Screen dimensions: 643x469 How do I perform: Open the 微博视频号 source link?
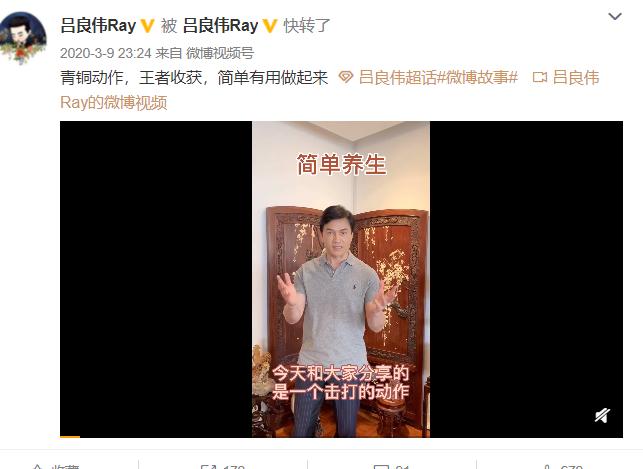pyautogui.click(x=220, y=53)
